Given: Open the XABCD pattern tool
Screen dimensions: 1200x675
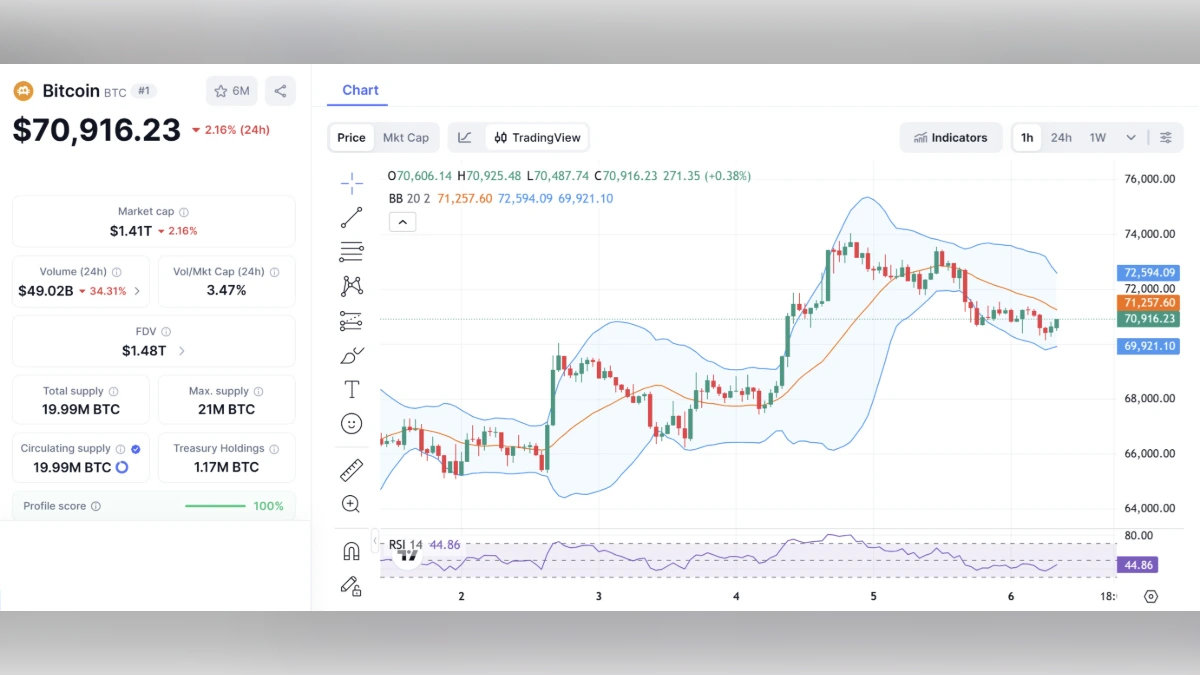Looking at the screenshot, I should pos(351,285).
